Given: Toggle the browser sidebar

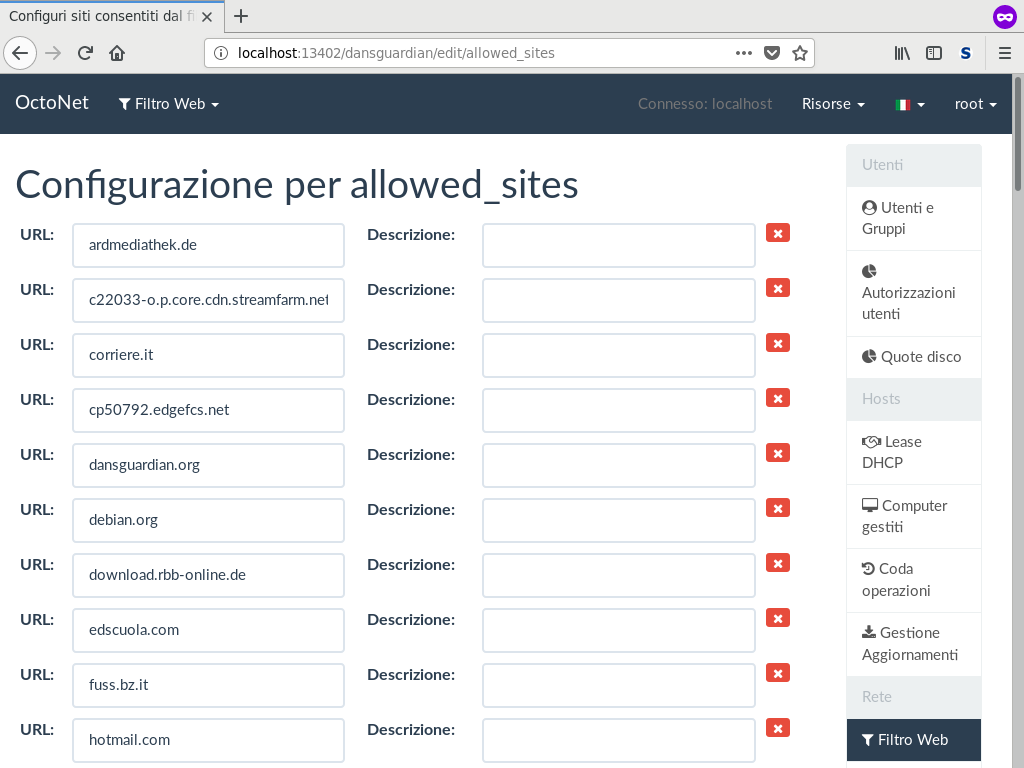Looking at the screenshot, I should (934, 53).
